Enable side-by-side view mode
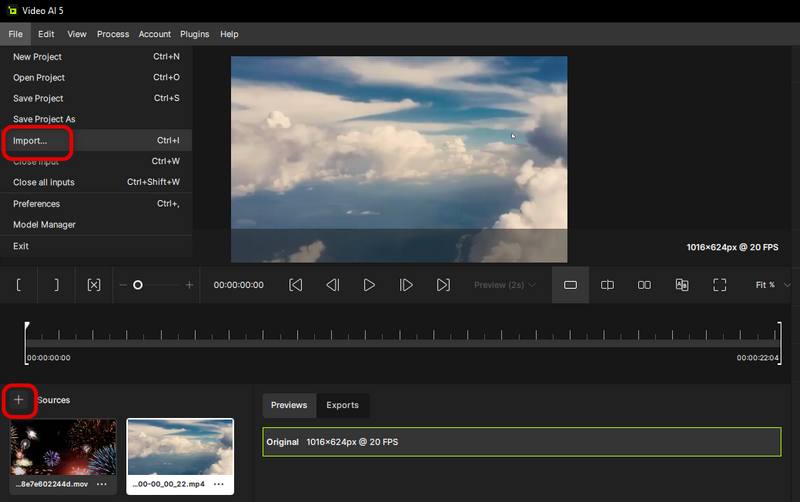This screenshot has width=800, height=502. coord(644,285)
